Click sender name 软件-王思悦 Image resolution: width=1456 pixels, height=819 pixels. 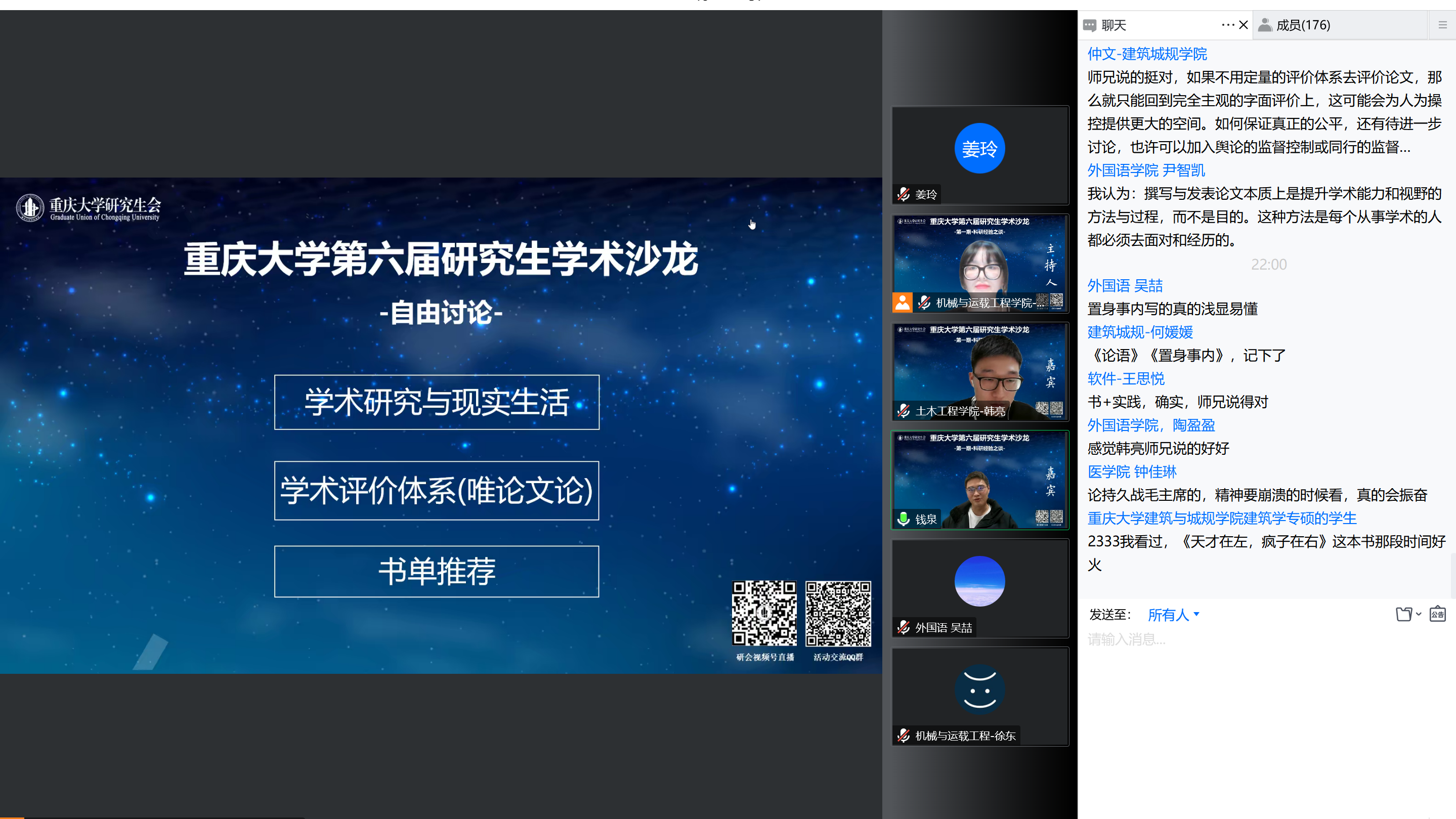pyautogui.click(x=1126, y=378)
